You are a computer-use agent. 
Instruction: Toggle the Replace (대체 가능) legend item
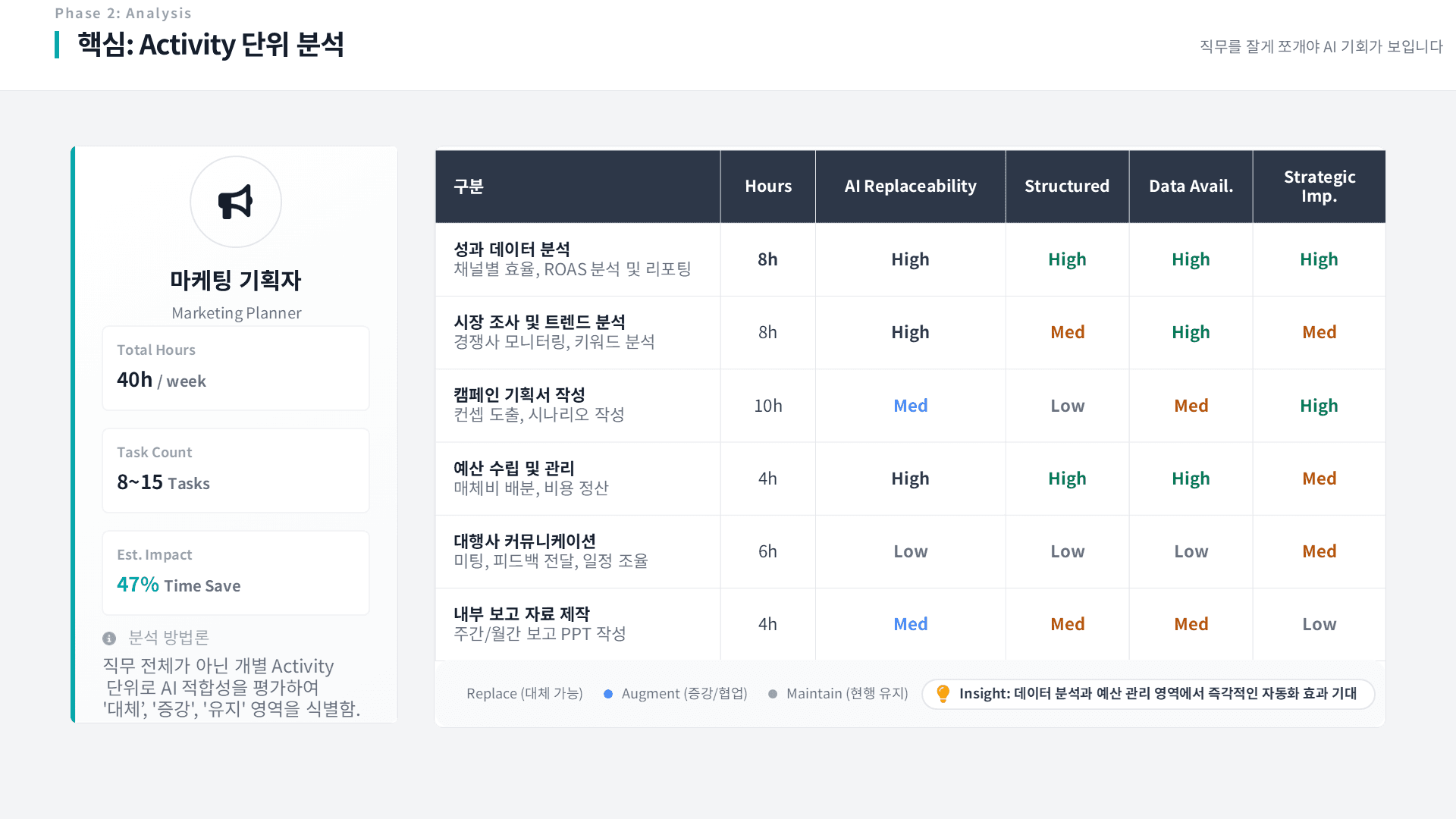point(525,693)
